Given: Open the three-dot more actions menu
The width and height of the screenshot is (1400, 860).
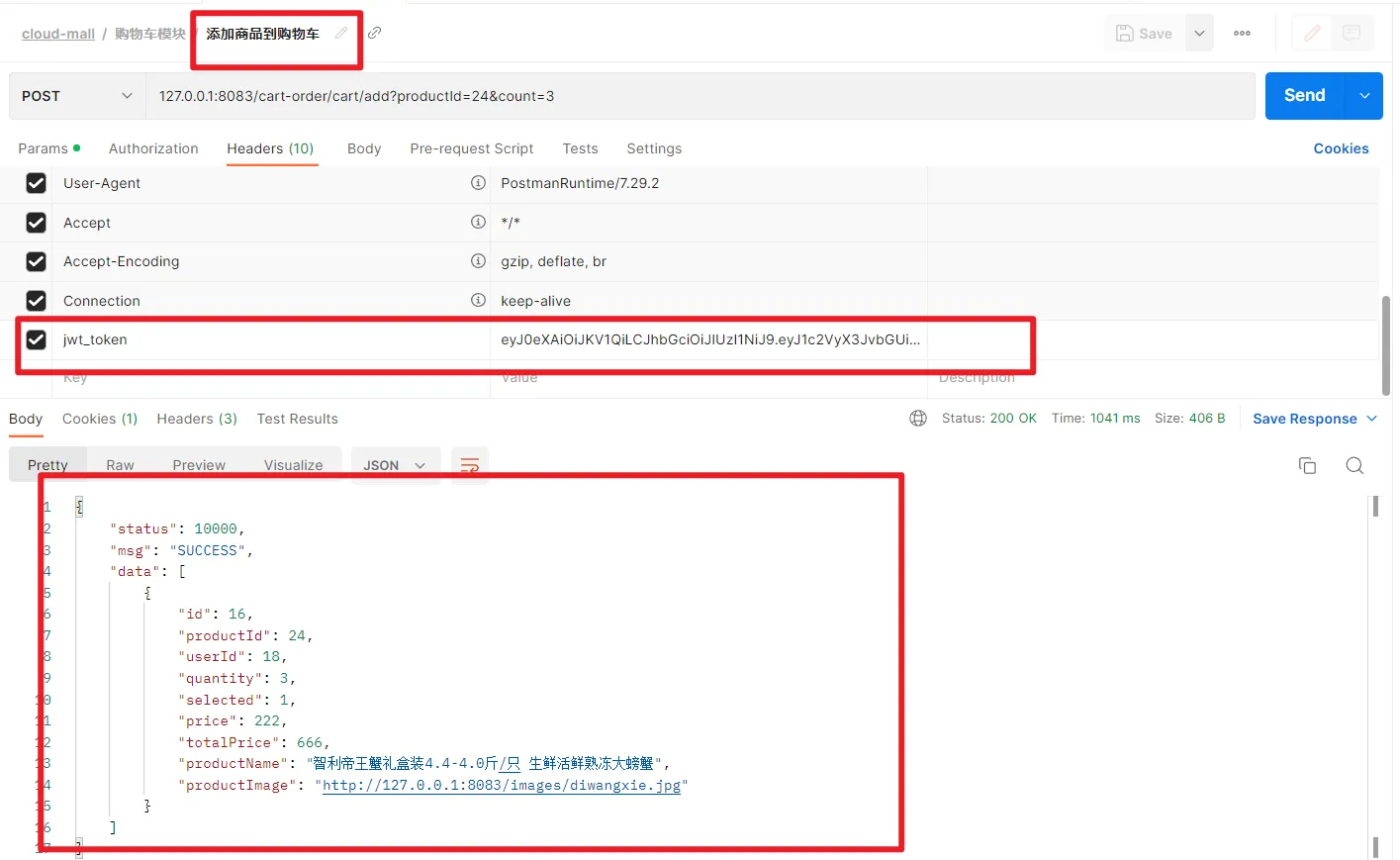Looking at the screenshot, I should (x=1242, y=34).
